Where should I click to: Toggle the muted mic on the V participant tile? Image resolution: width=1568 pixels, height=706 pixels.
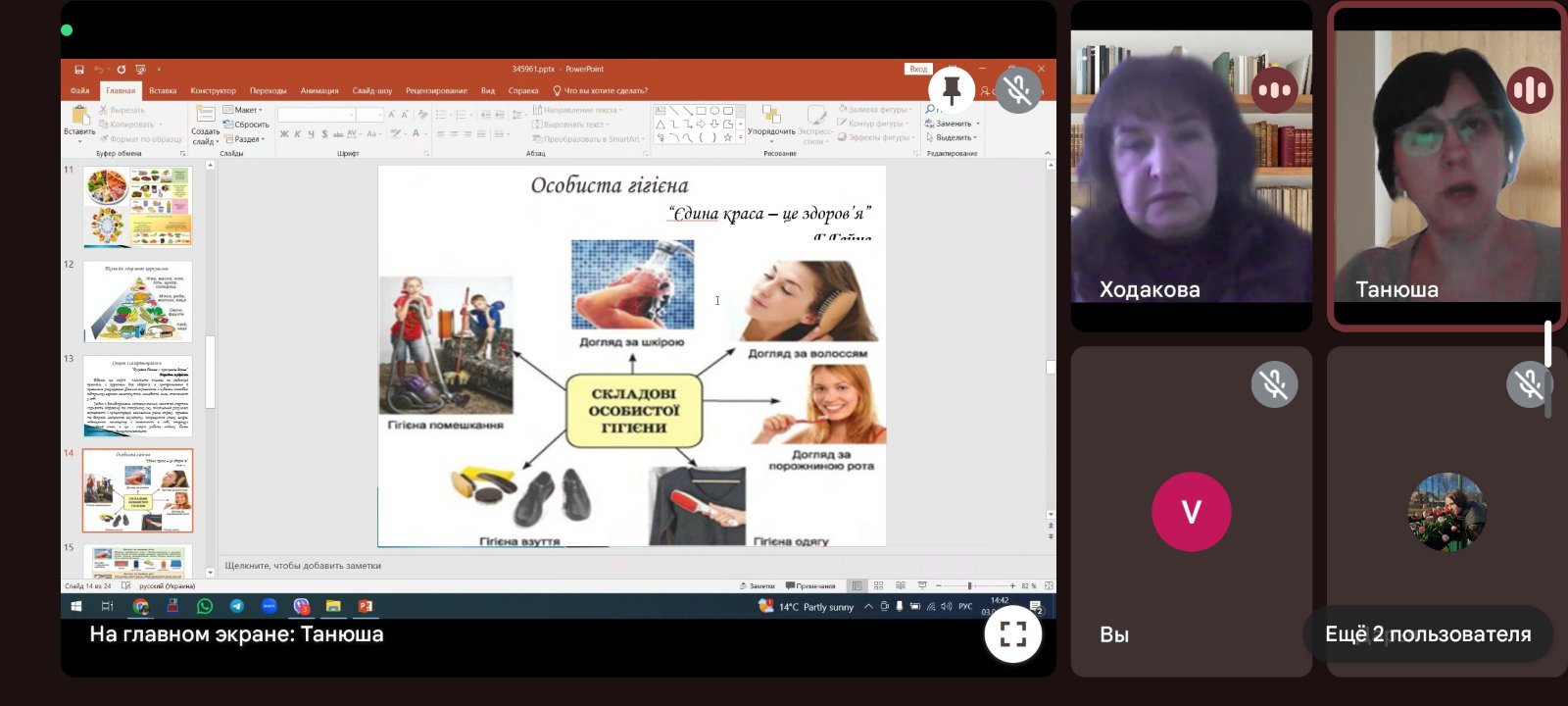(x=1274, y=384)
